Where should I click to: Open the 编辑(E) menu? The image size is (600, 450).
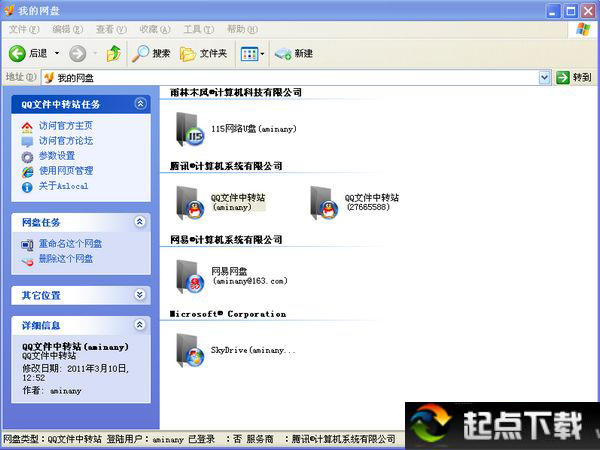point(67,29)
